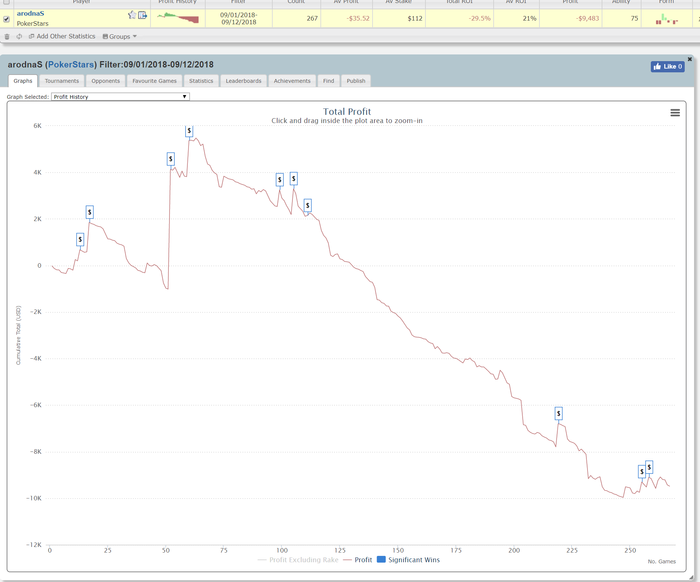This screenshot has height=582, width=700.
Task: Click the $ marker near game 255
Action: (x=642, y=471)
